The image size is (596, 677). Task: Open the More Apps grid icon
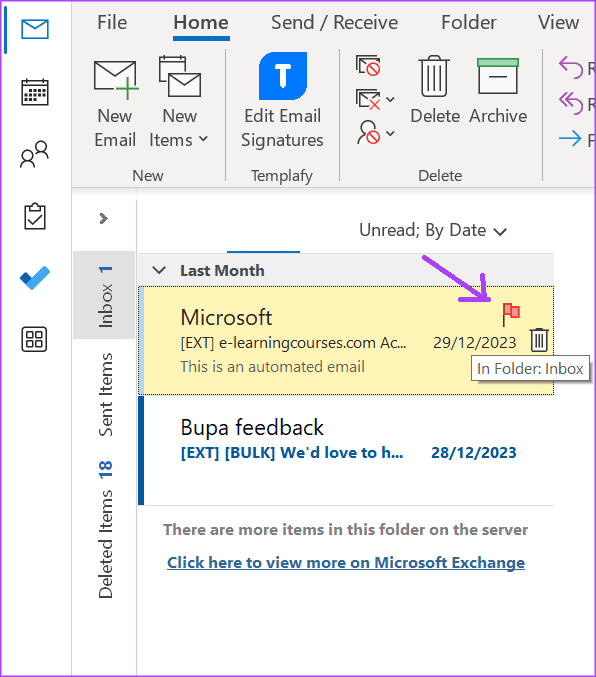pos(35,339)
